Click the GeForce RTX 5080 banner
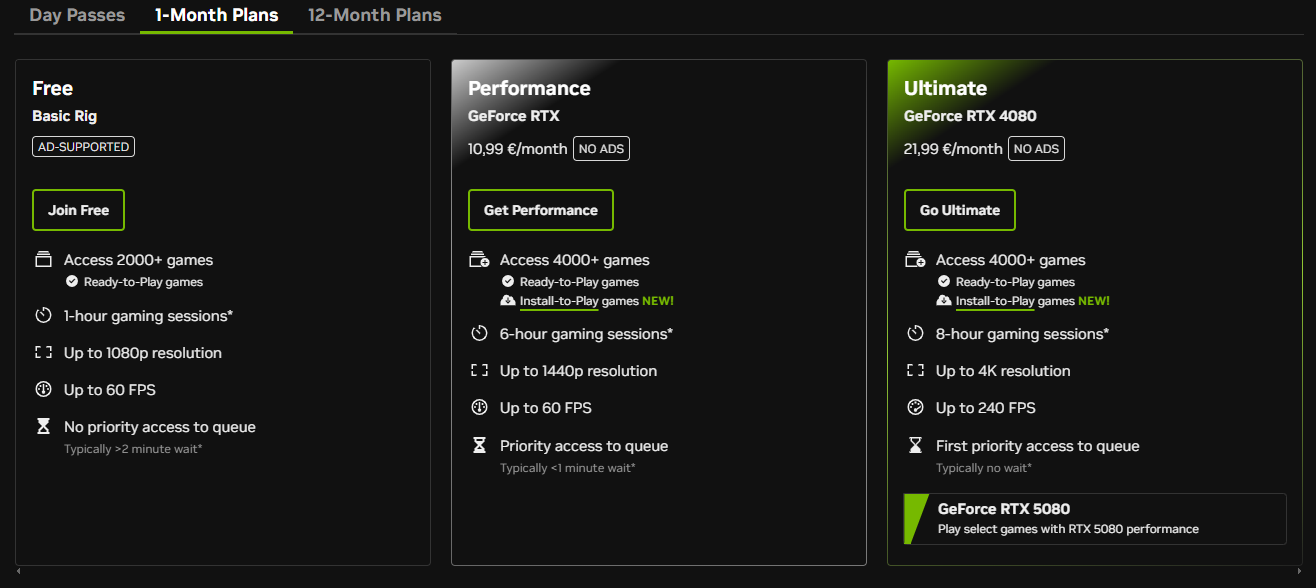Viewport: 1316px width, 588px height. [x=1095, y=518]
